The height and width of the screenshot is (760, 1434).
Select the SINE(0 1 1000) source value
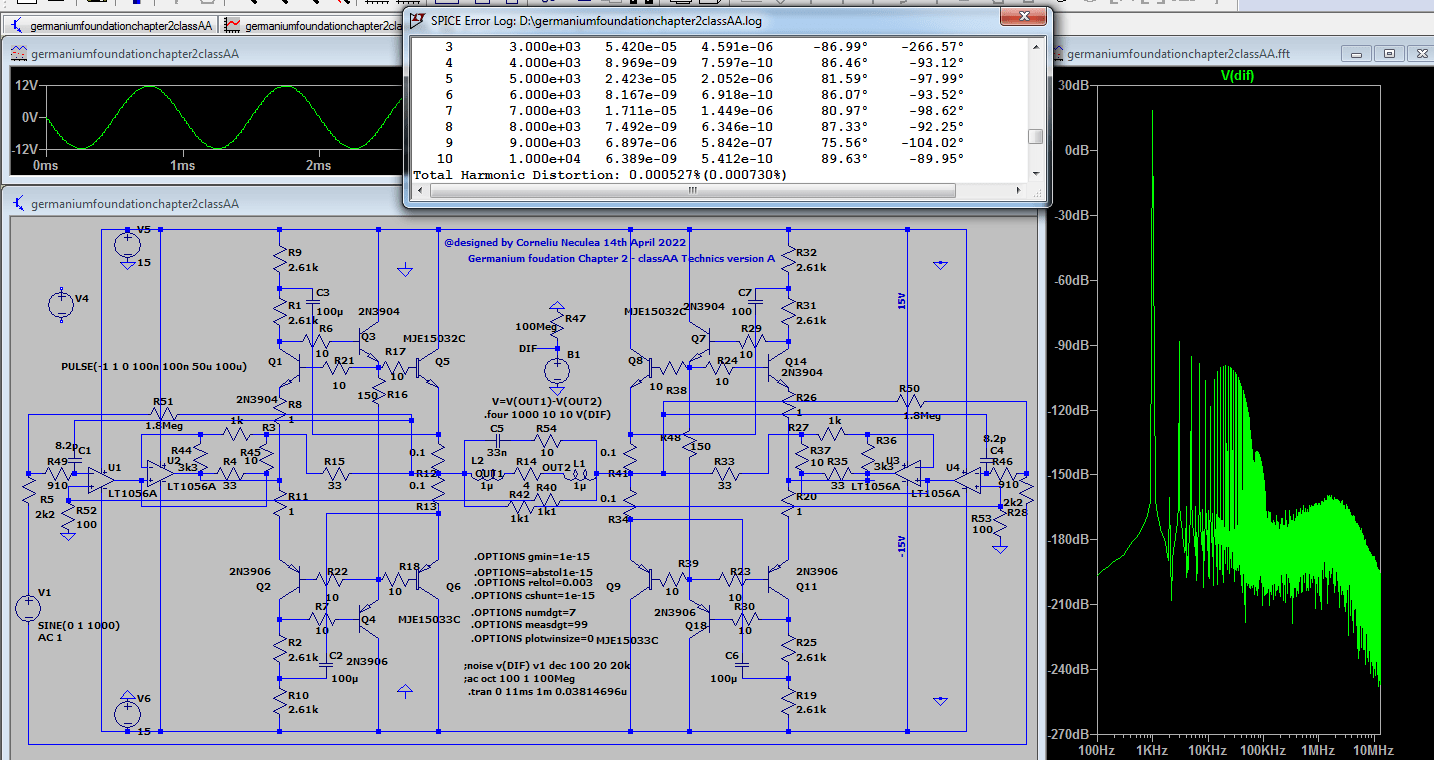(77, 624)
